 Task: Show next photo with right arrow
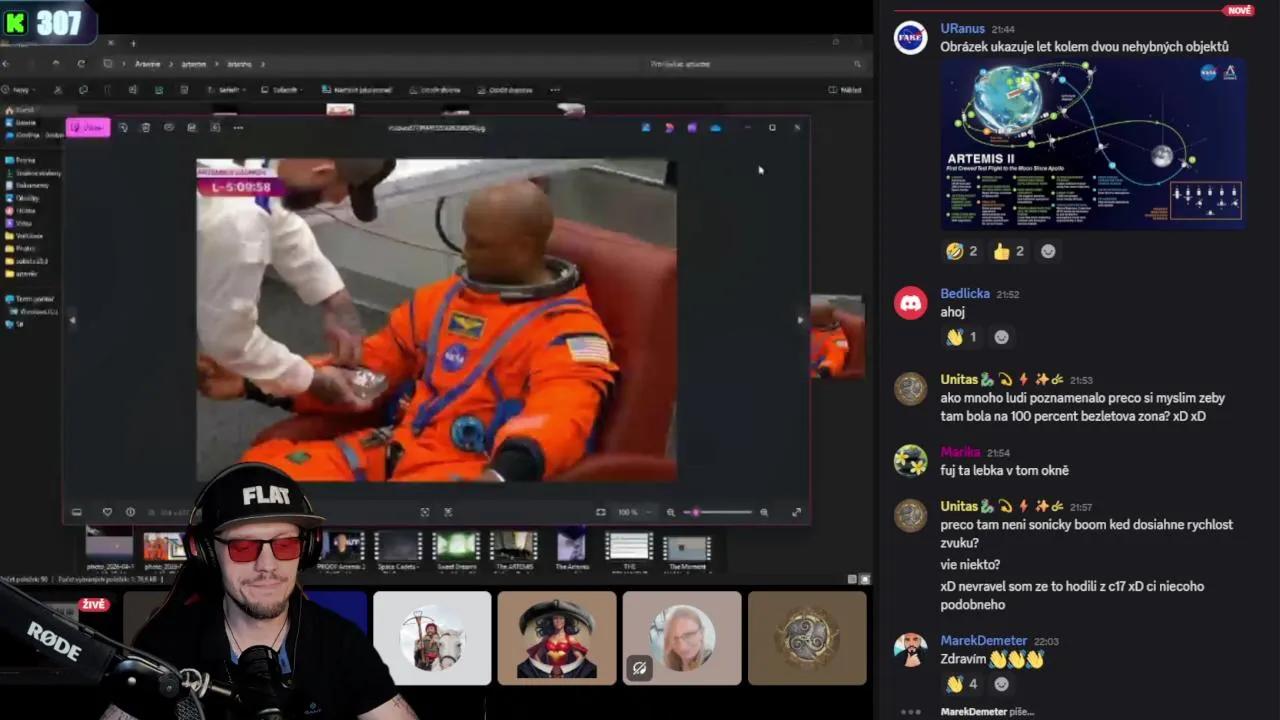(x=799, y=320)
